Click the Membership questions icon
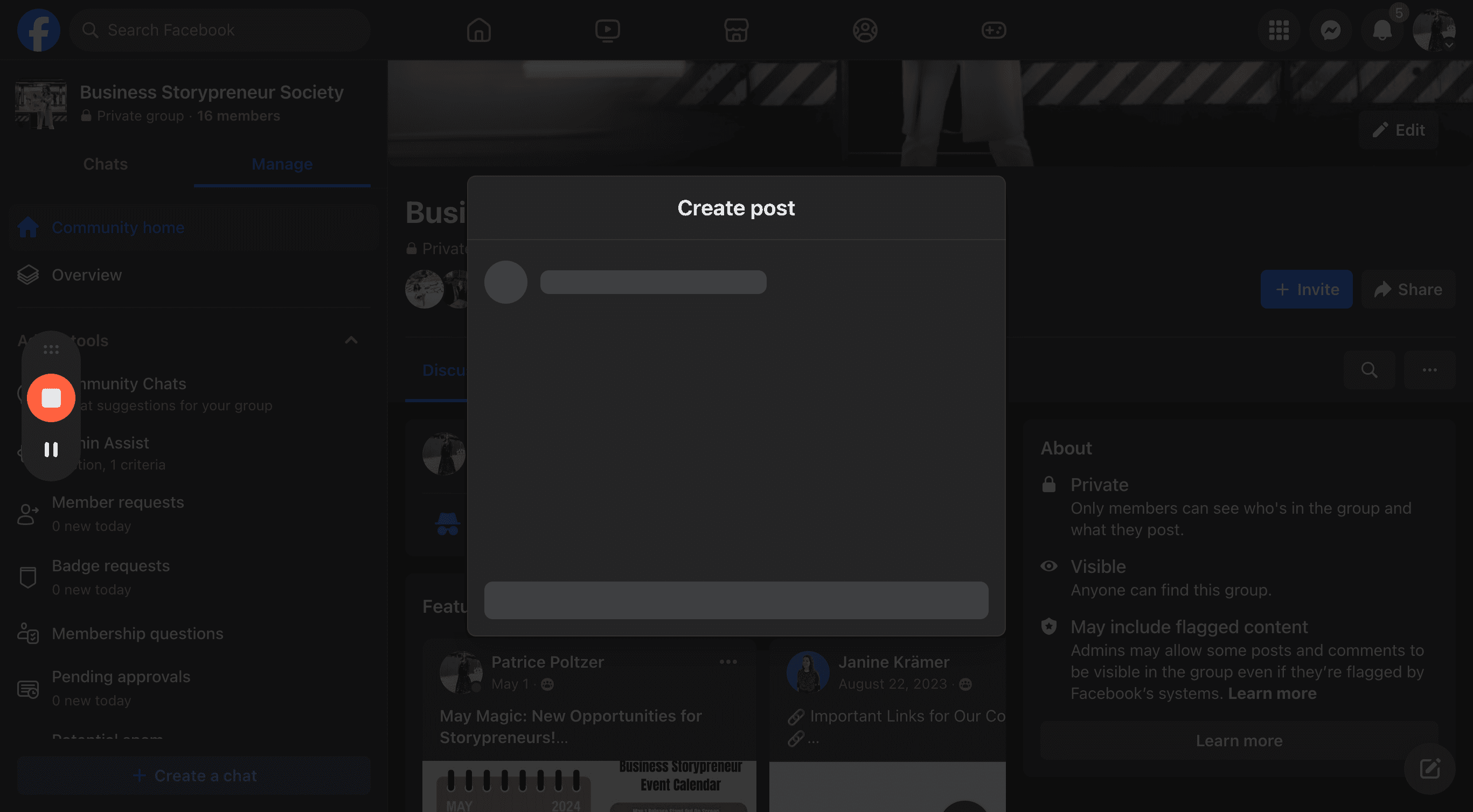 tap(28, 633)
